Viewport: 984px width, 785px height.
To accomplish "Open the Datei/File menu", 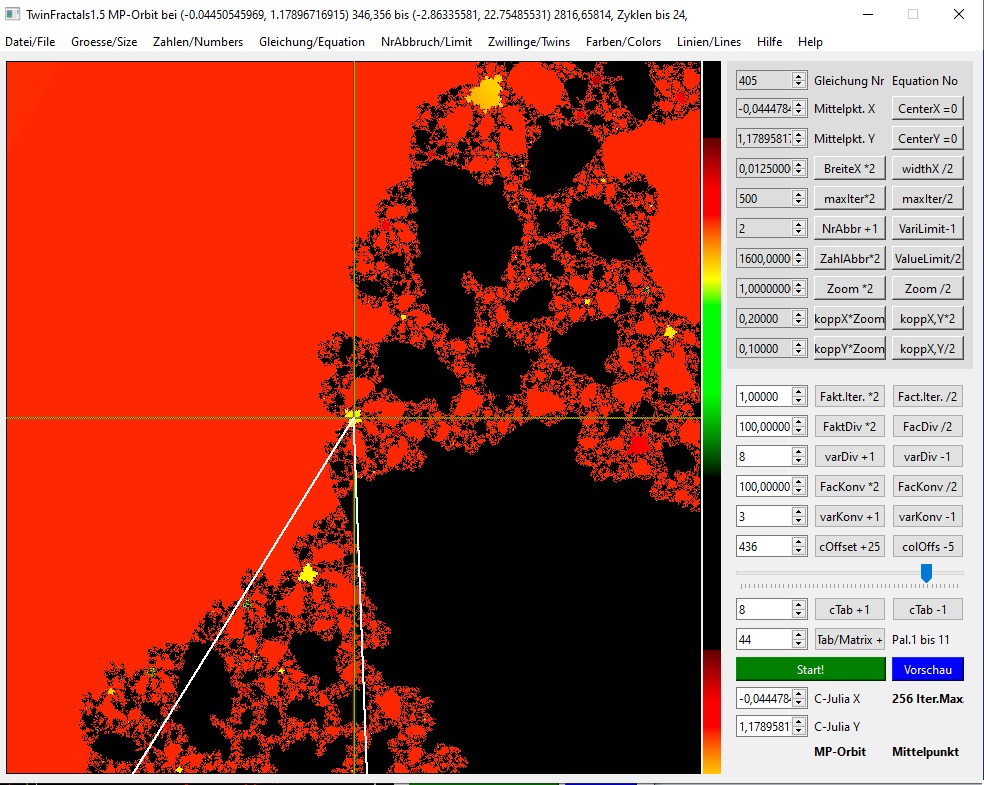I will coord(30,42).
